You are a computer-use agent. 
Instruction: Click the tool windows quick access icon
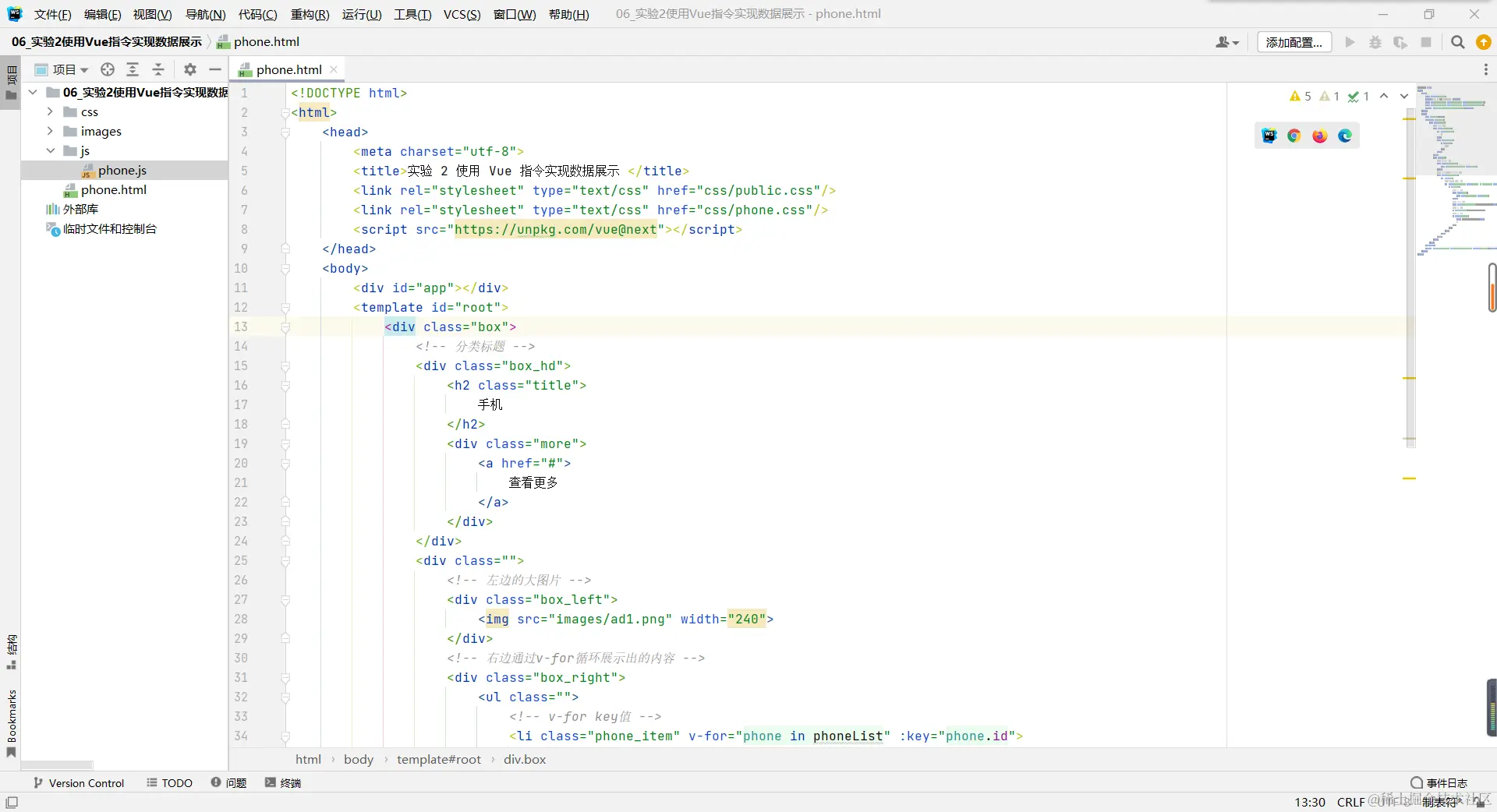click(x=12, y=802)
